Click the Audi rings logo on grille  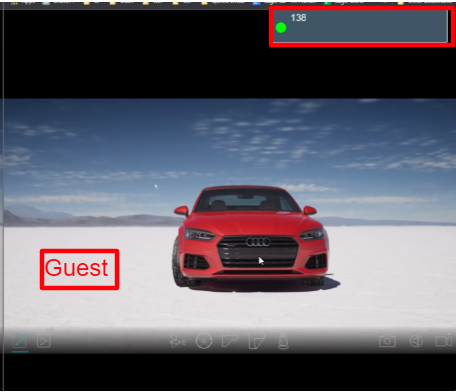coord(258,241)
